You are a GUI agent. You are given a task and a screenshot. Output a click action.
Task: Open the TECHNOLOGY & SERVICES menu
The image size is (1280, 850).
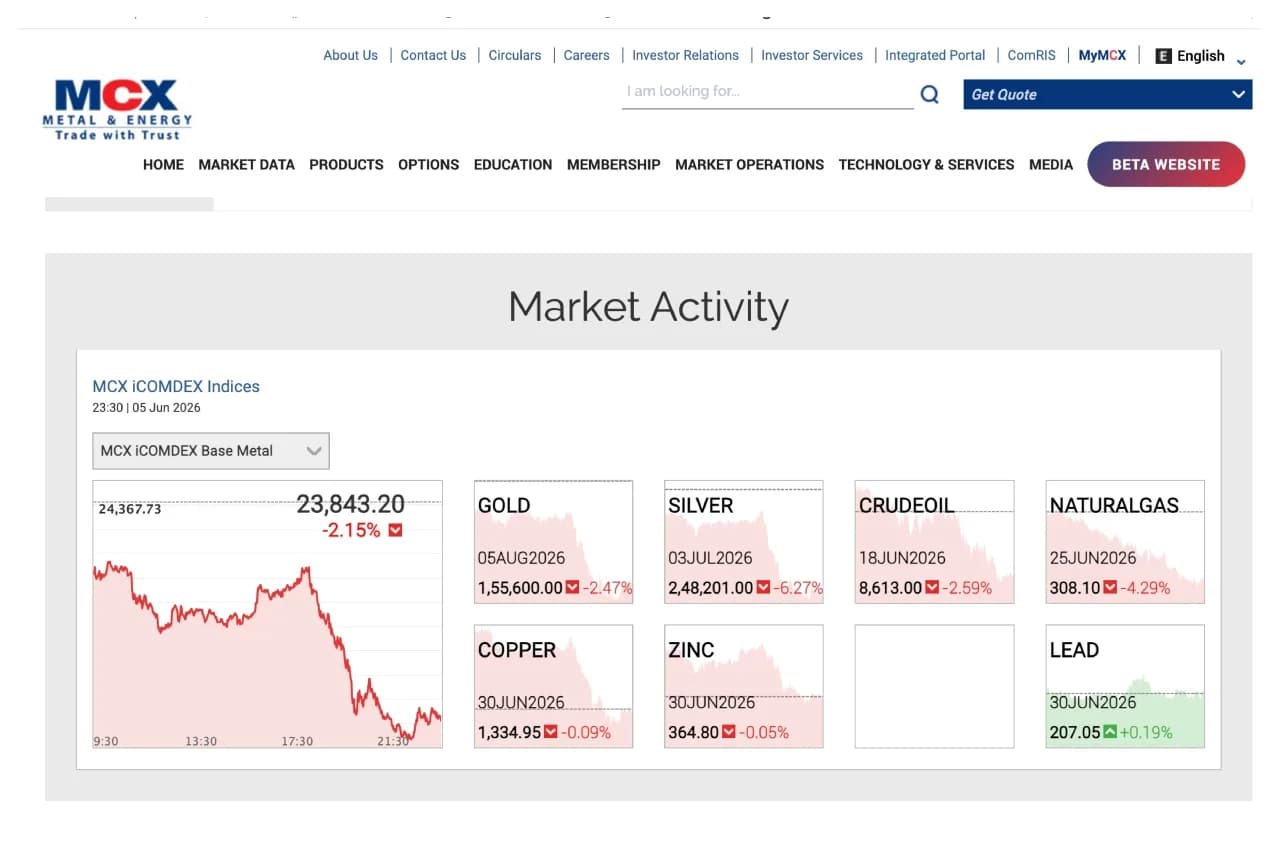coord(926,165)
